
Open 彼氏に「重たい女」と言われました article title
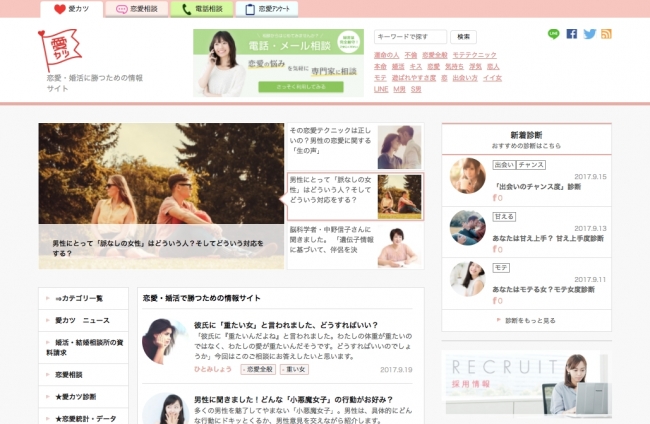click(286, 325)
